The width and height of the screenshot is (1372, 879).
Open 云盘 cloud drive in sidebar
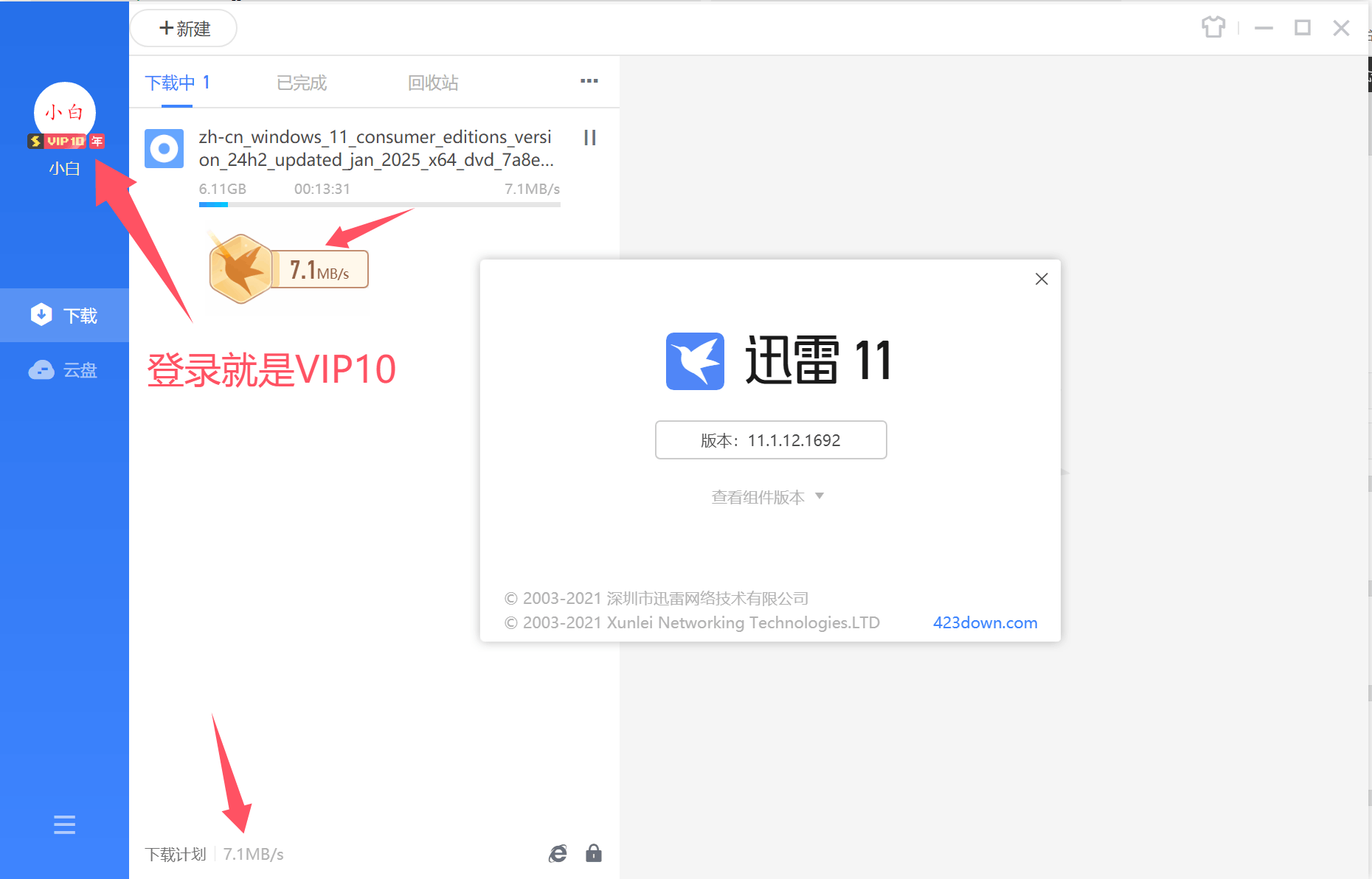click(64, 370)
